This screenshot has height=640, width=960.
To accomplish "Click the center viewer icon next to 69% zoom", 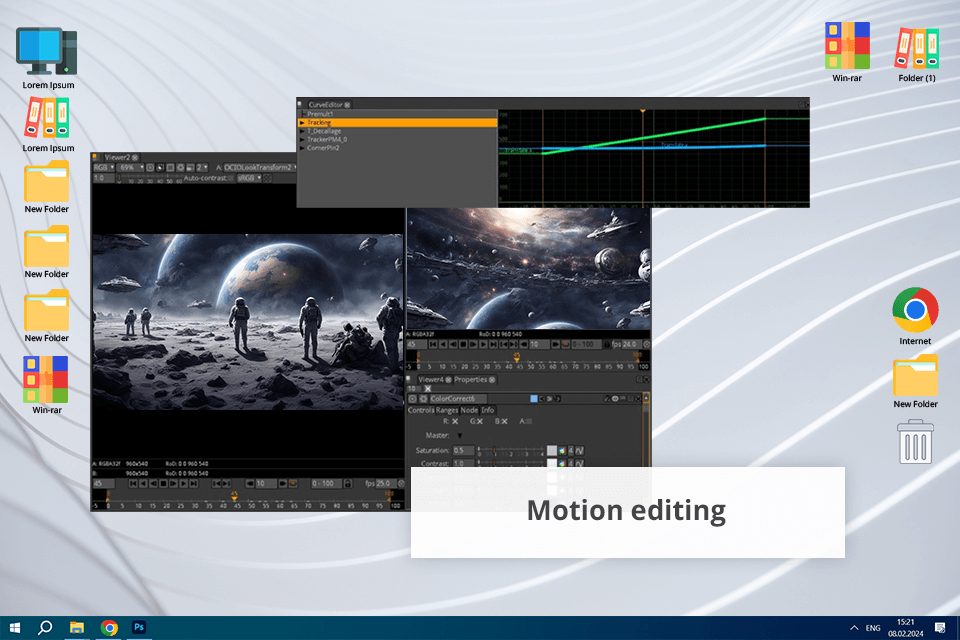I will [x=150, y=167].
